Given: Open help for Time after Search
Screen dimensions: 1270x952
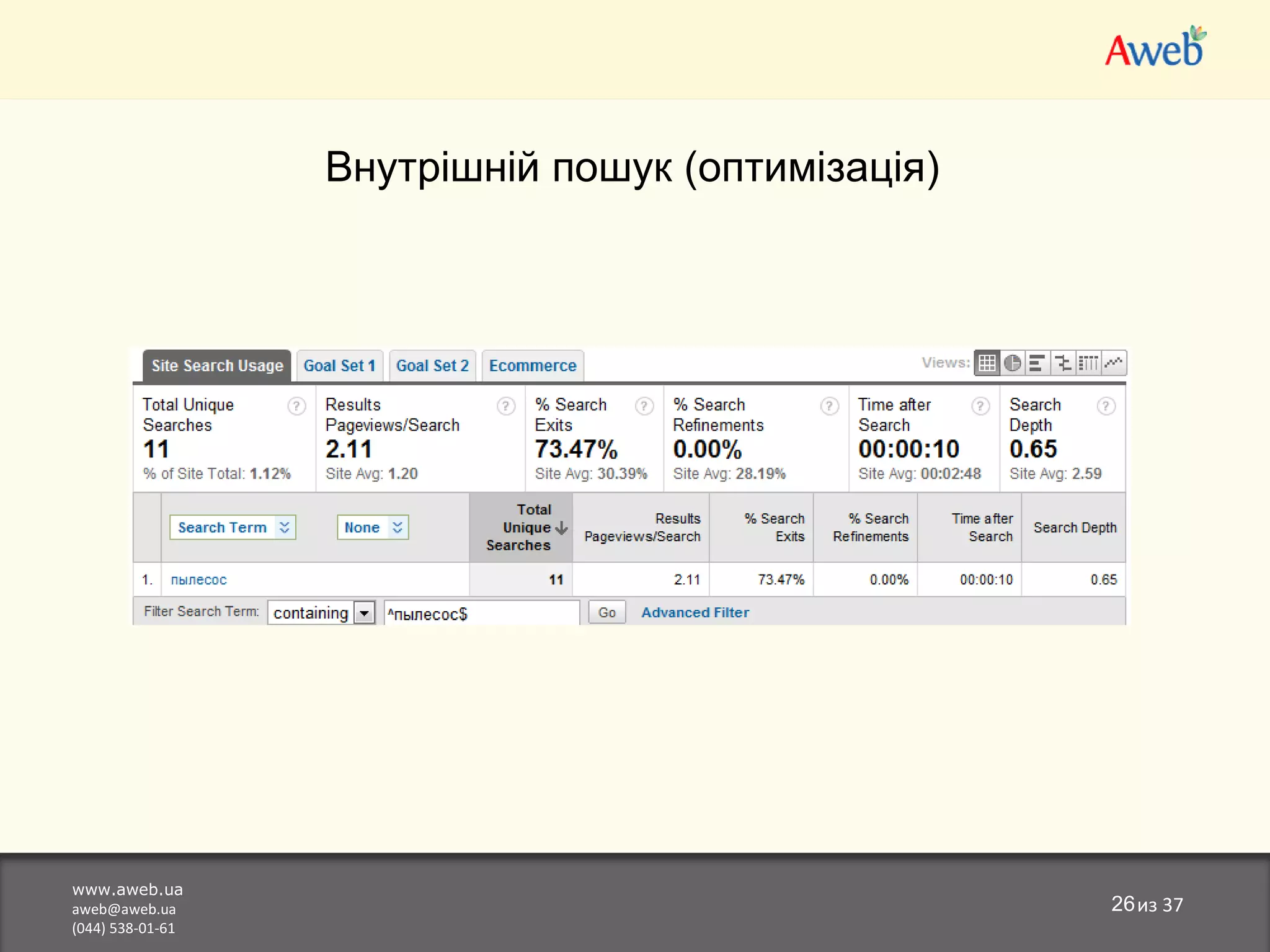Looking at the screenshot, I should (x=980, y=406).
